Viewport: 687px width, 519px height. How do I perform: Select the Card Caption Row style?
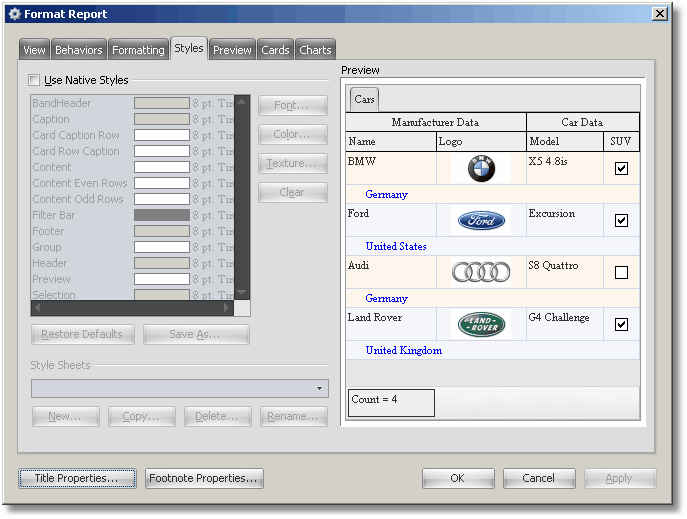pyautogui.click(x=133, y=135)
